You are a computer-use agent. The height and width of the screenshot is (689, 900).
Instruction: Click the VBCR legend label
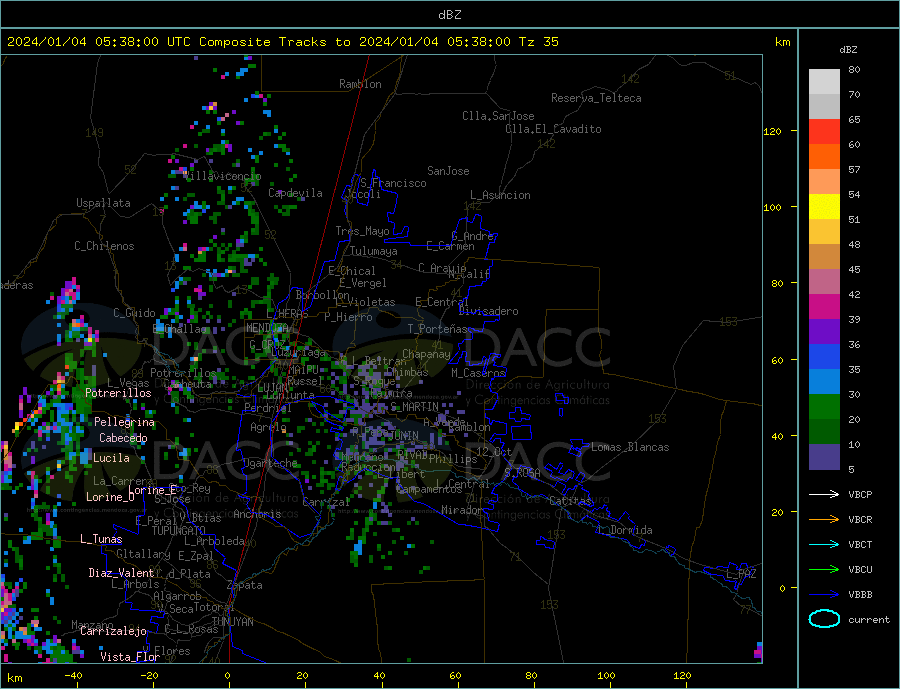(x=860, y=520)
